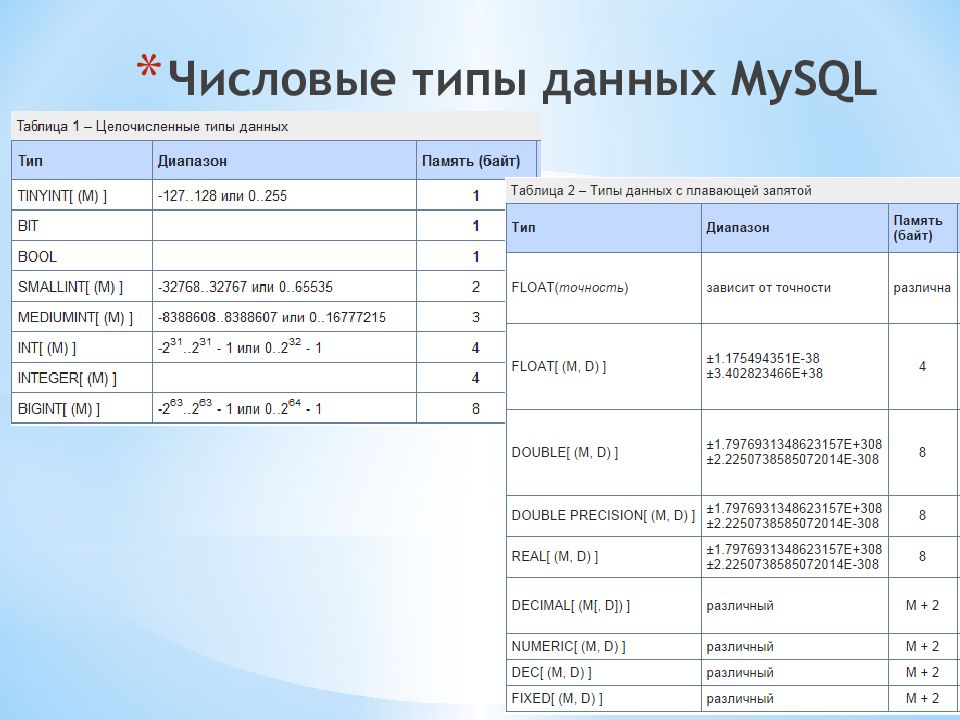Click 'M + 2' in the DECIMAL row

tap(922, 605)
